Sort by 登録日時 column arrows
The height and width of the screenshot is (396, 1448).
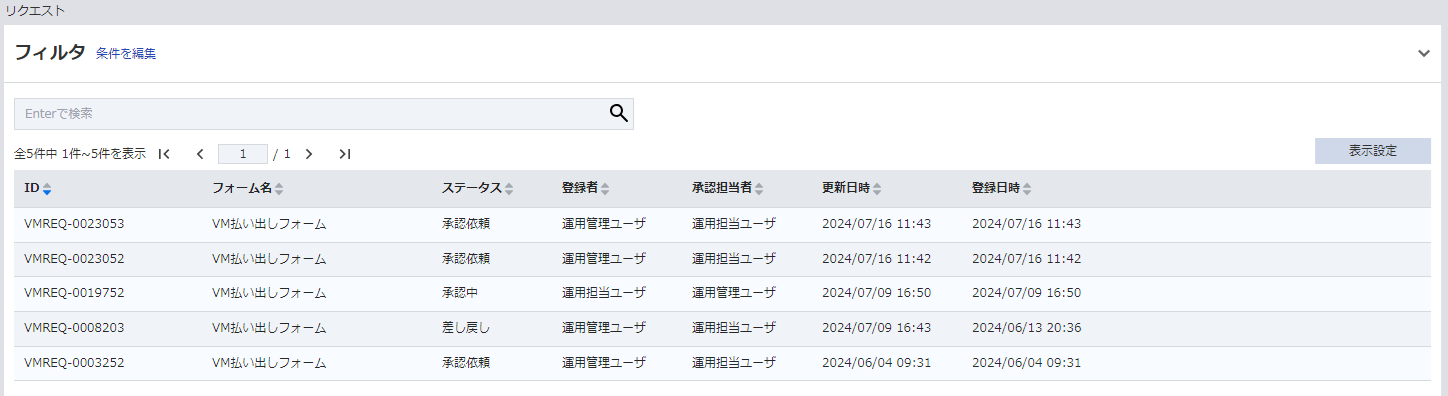(1027, 189)
